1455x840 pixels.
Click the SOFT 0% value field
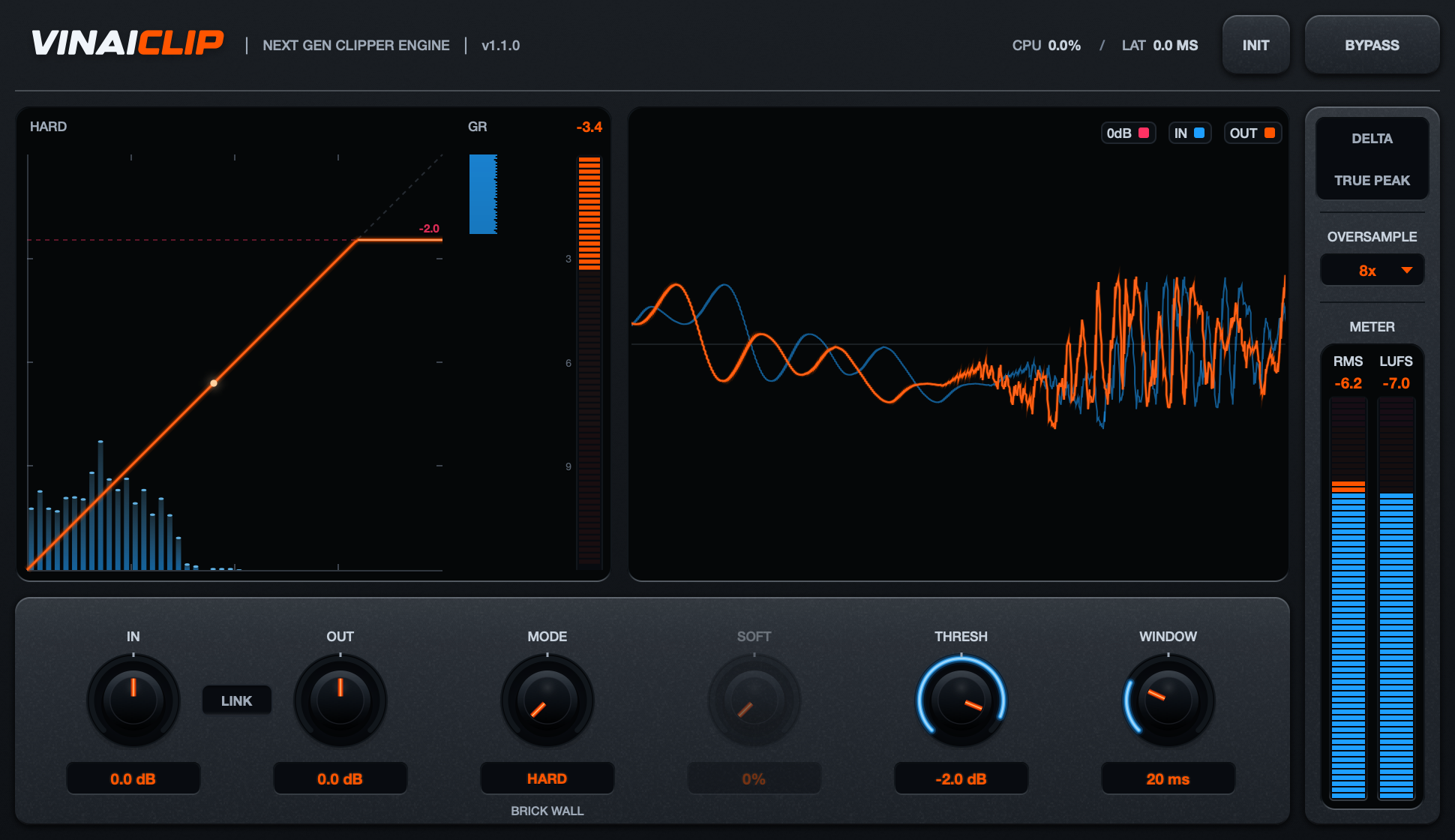coord(754,778)
